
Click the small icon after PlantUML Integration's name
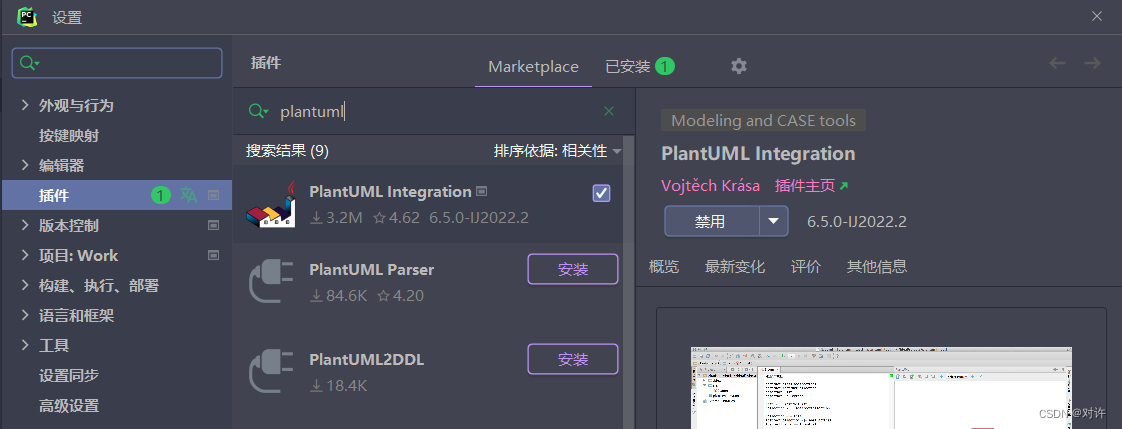click(482, 191)
